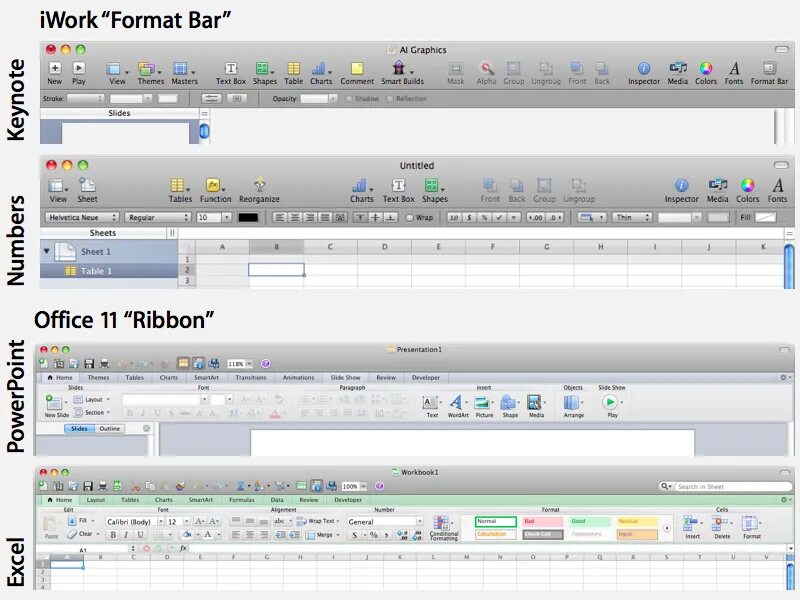Open the Fonts panel in Numbers toolbar

pyautogui.click(x=777, y=185)
